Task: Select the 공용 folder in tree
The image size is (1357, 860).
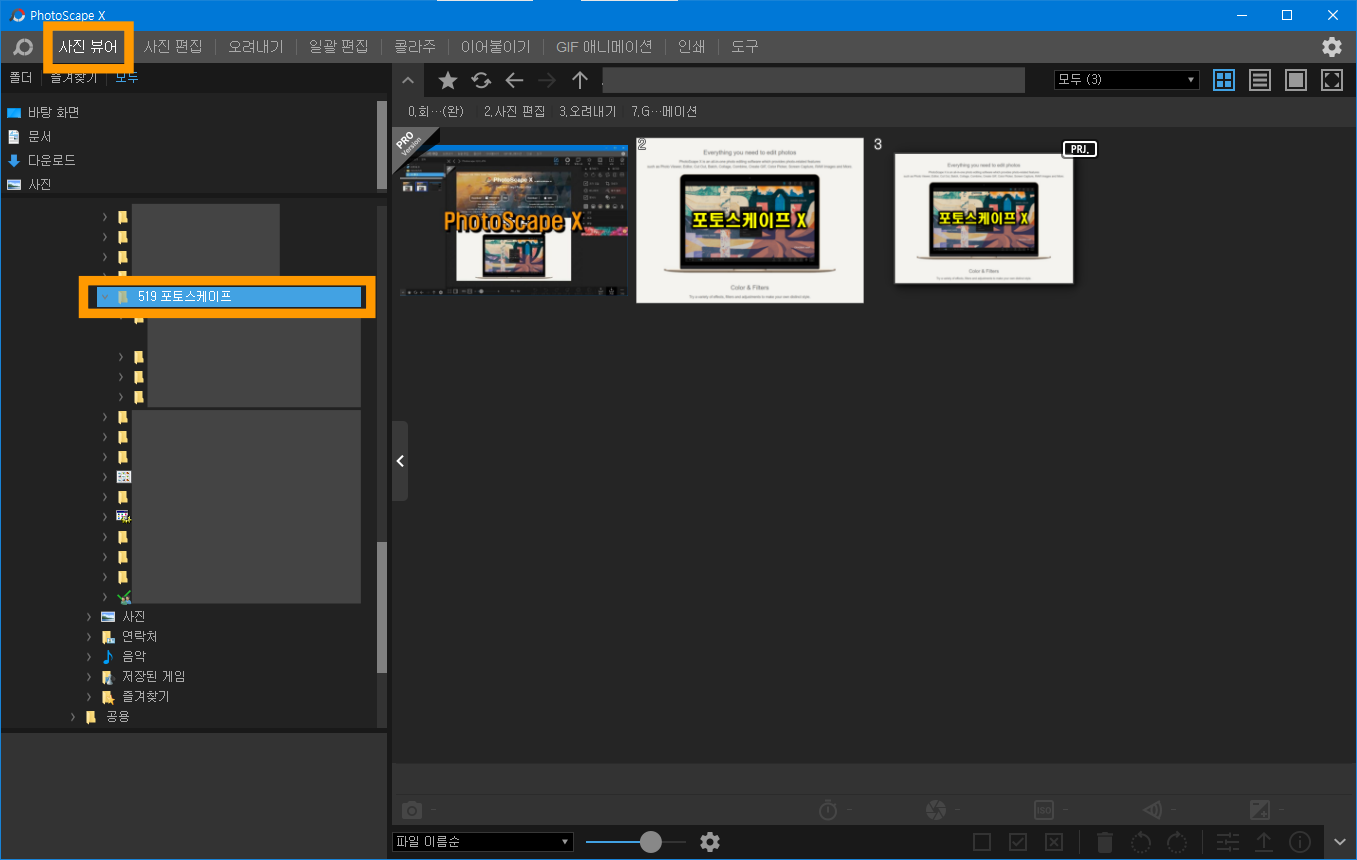Action: click(118, 717)
